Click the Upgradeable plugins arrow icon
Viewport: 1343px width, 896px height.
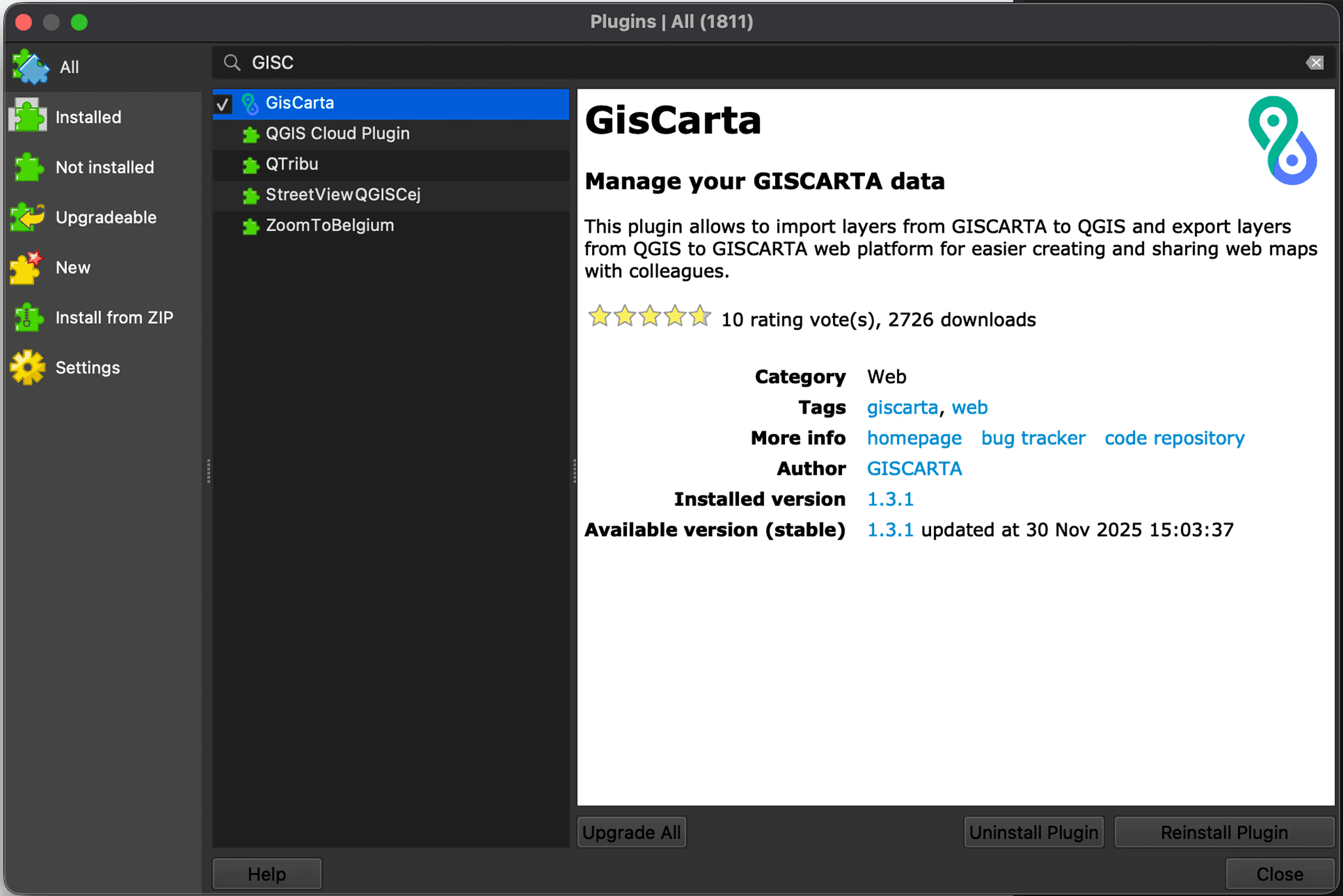pyautogui.click(x=28, y=217)
